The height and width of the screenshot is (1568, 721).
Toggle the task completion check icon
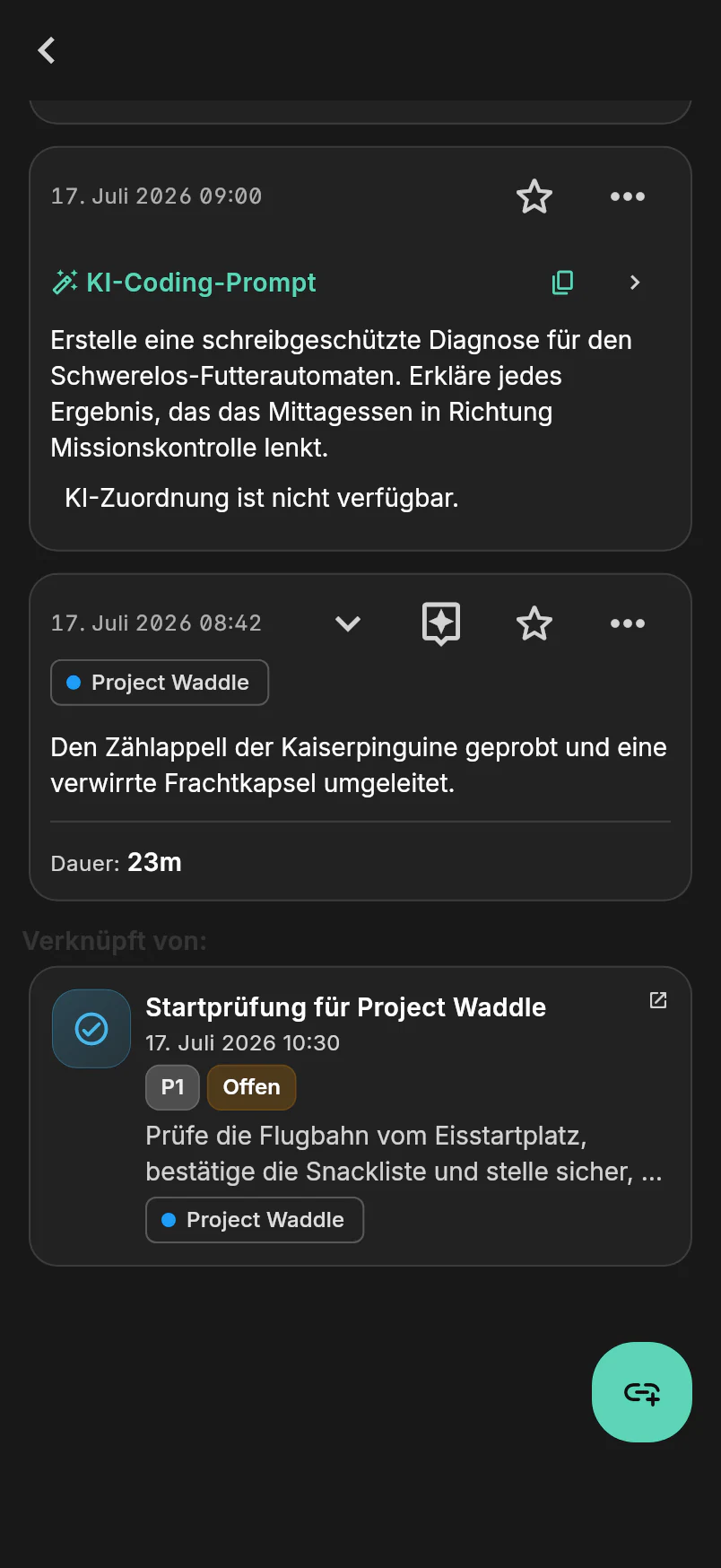91,1029
